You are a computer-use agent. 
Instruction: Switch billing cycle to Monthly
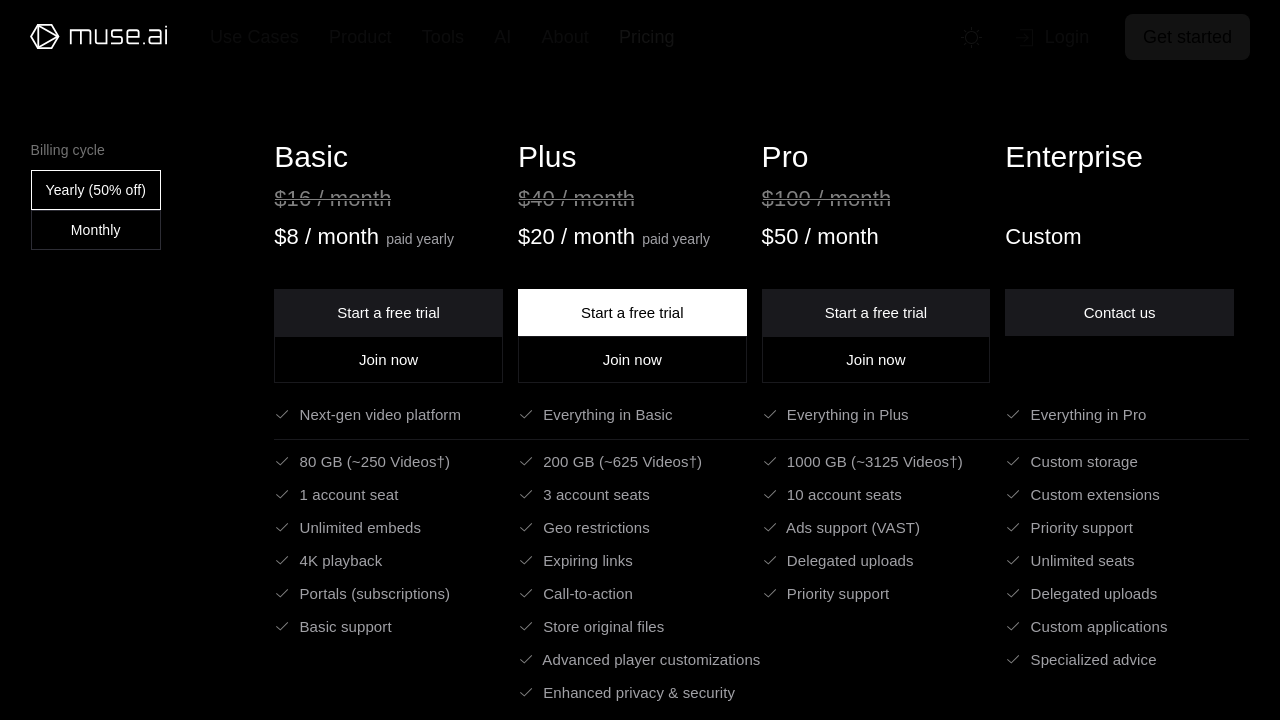point(96,230)
